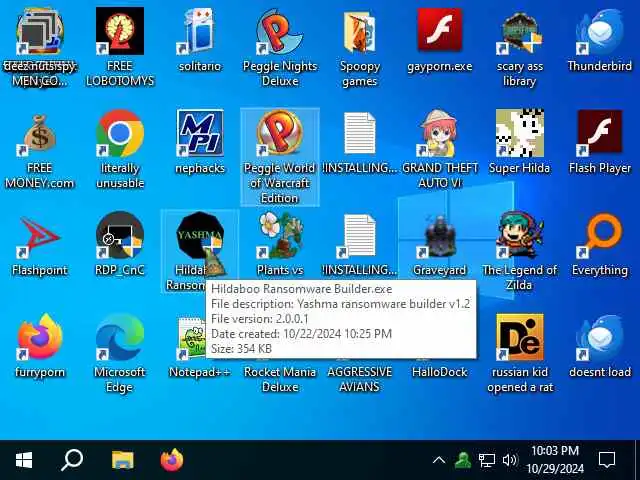
Task: Select the Peggle World of Warcraft Edition icon
Action: [280, 133]
